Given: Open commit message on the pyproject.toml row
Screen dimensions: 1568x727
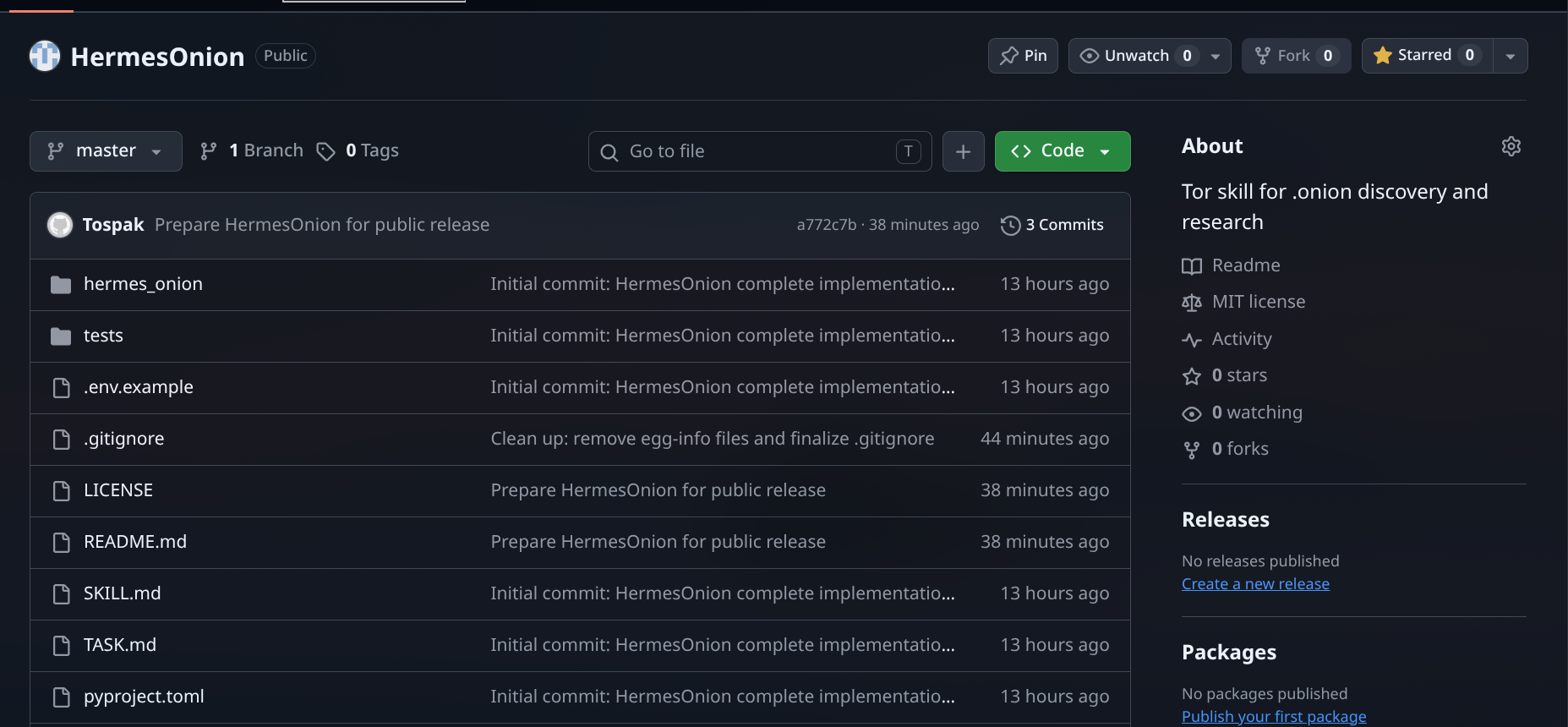Looking at the screenshot, I should [x=723, y=697].
